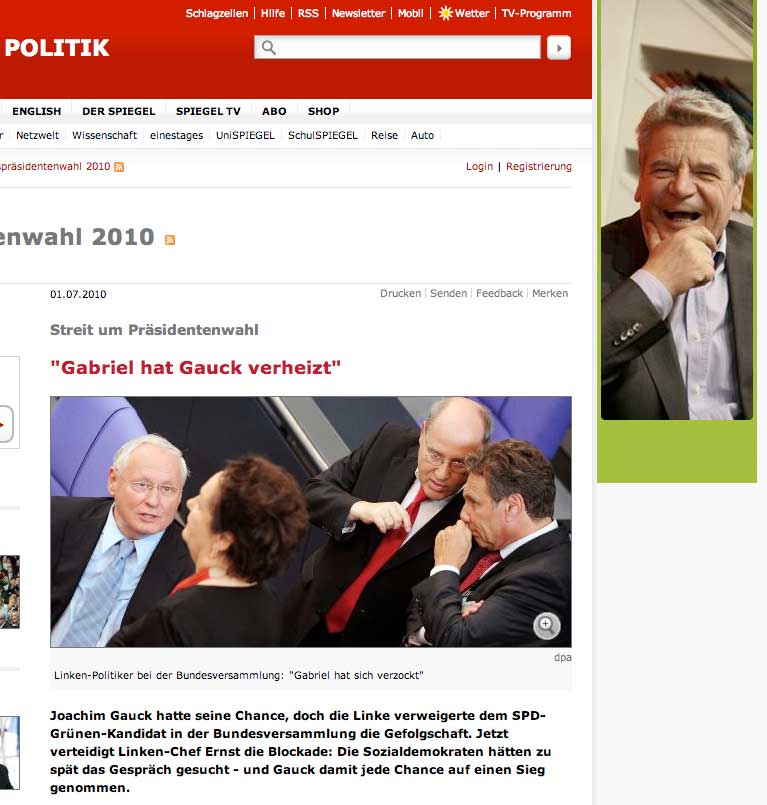Open the Gauck portrait advertisement image
This screenshot has height=805, width=767.
[x=677, y=209]
